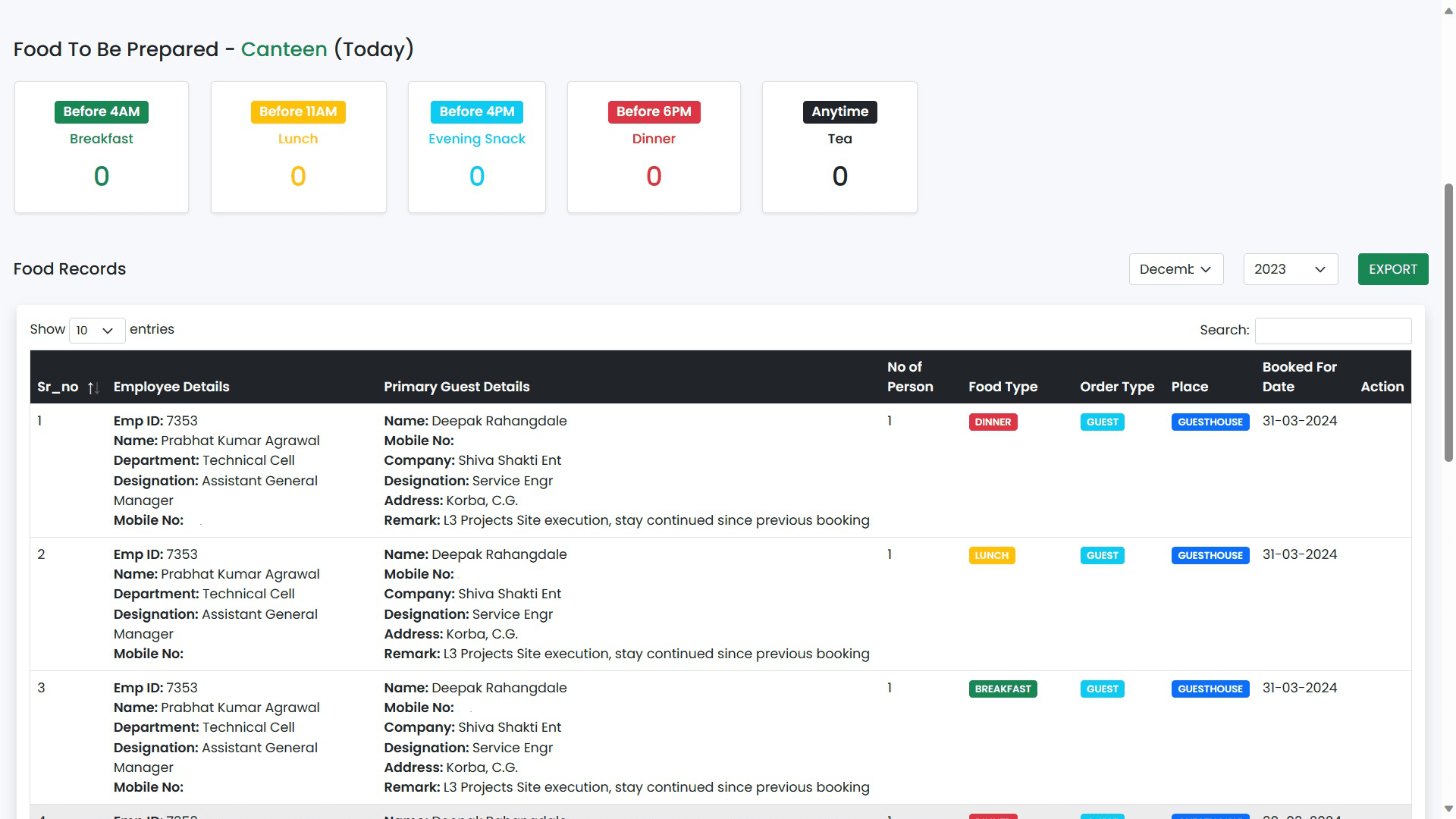The height and width of the screenshot is (819, 1456).
Task: Open the month selection dropdown
Action: [1176, 269]
